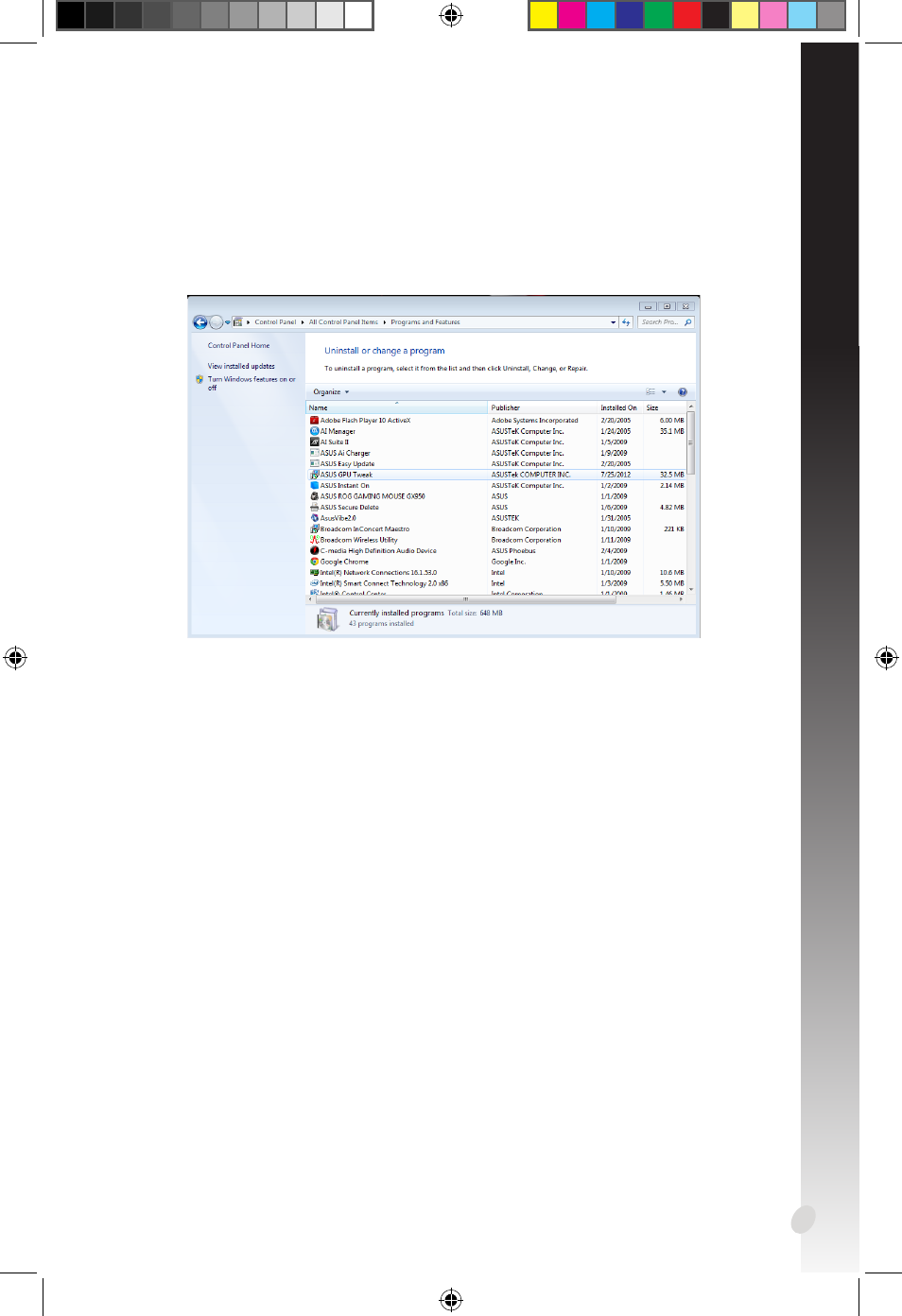Select the ASUS GPU Tweak row name
The width and height of the screenshot is (902, 1316).
pyautogui.click(x=346, y=476)
